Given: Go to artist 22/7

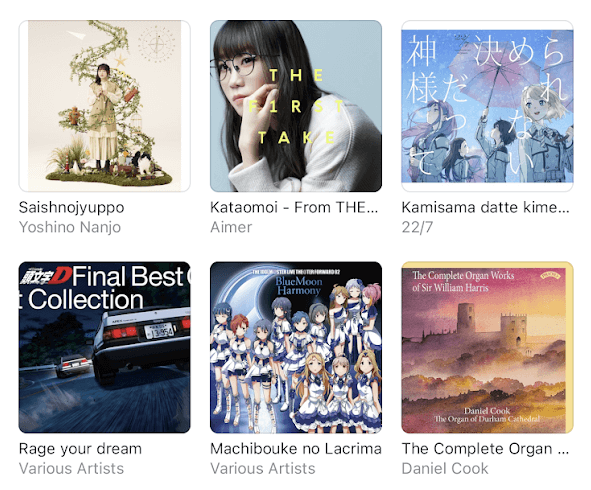Looking at the screenshot, I should pos(417,227).
